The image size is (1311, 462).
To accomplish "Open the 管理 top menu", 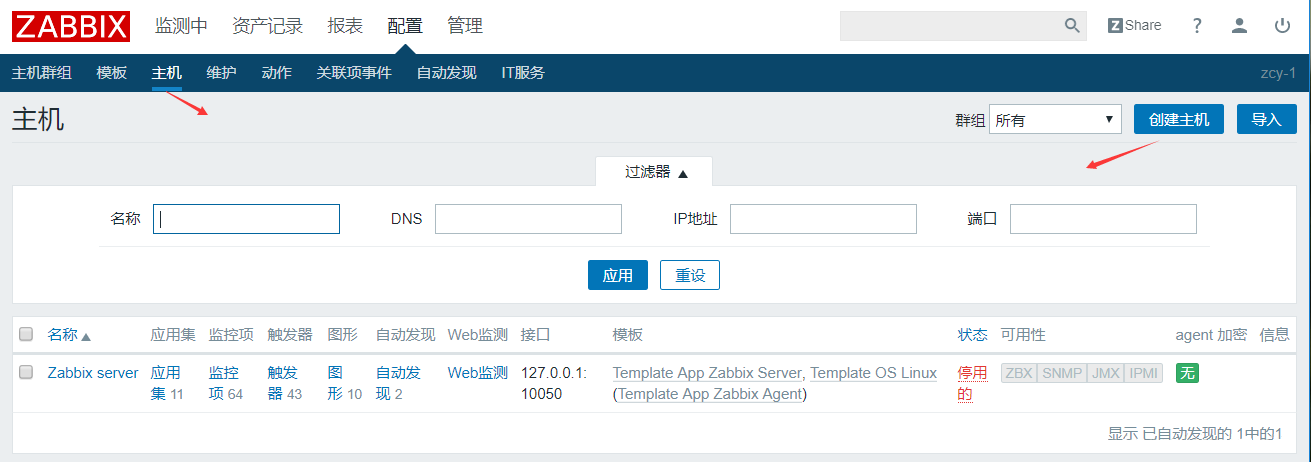I will click(465, 26).
